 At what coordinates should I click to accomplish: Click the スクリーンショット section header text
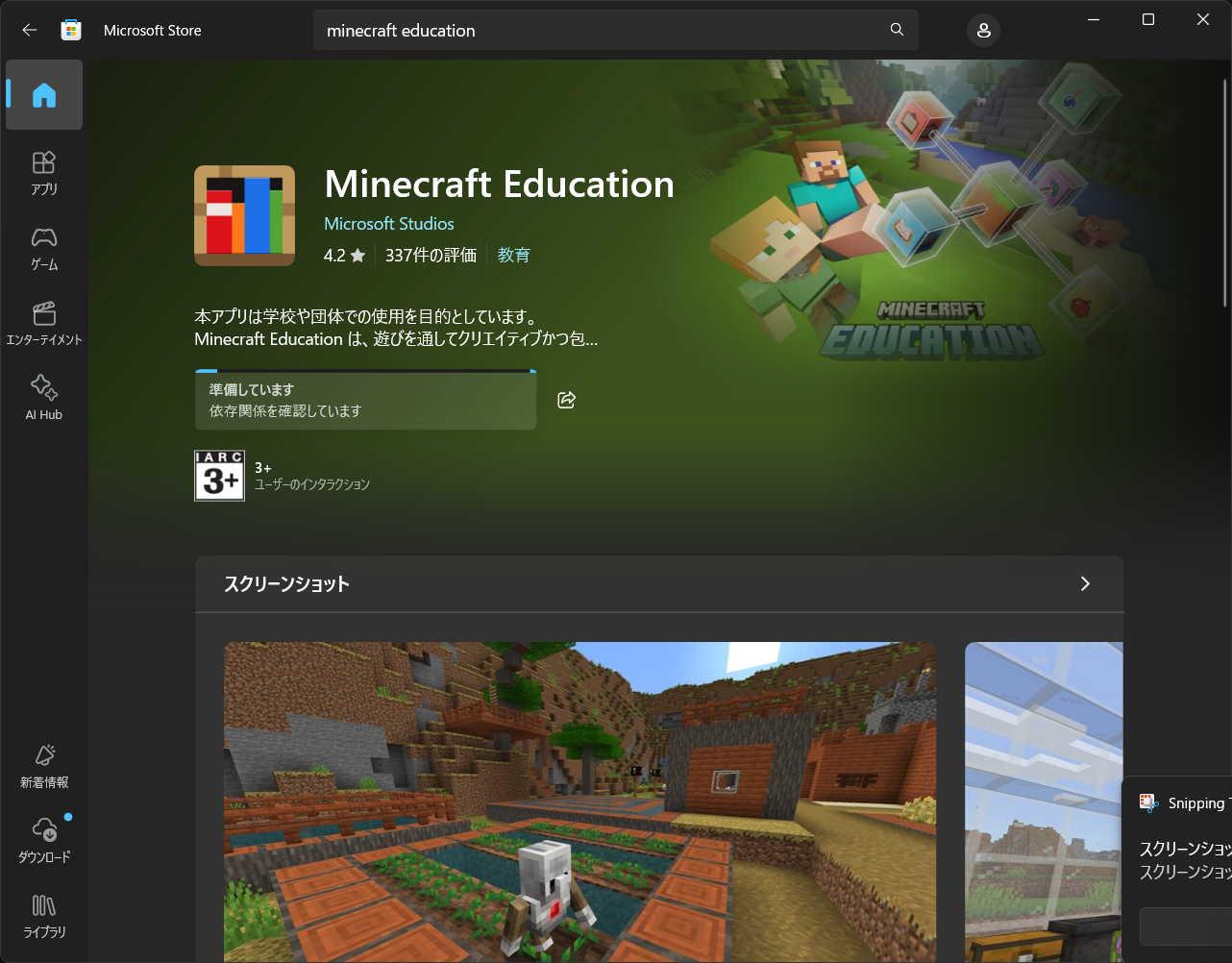tap(286, 583)
